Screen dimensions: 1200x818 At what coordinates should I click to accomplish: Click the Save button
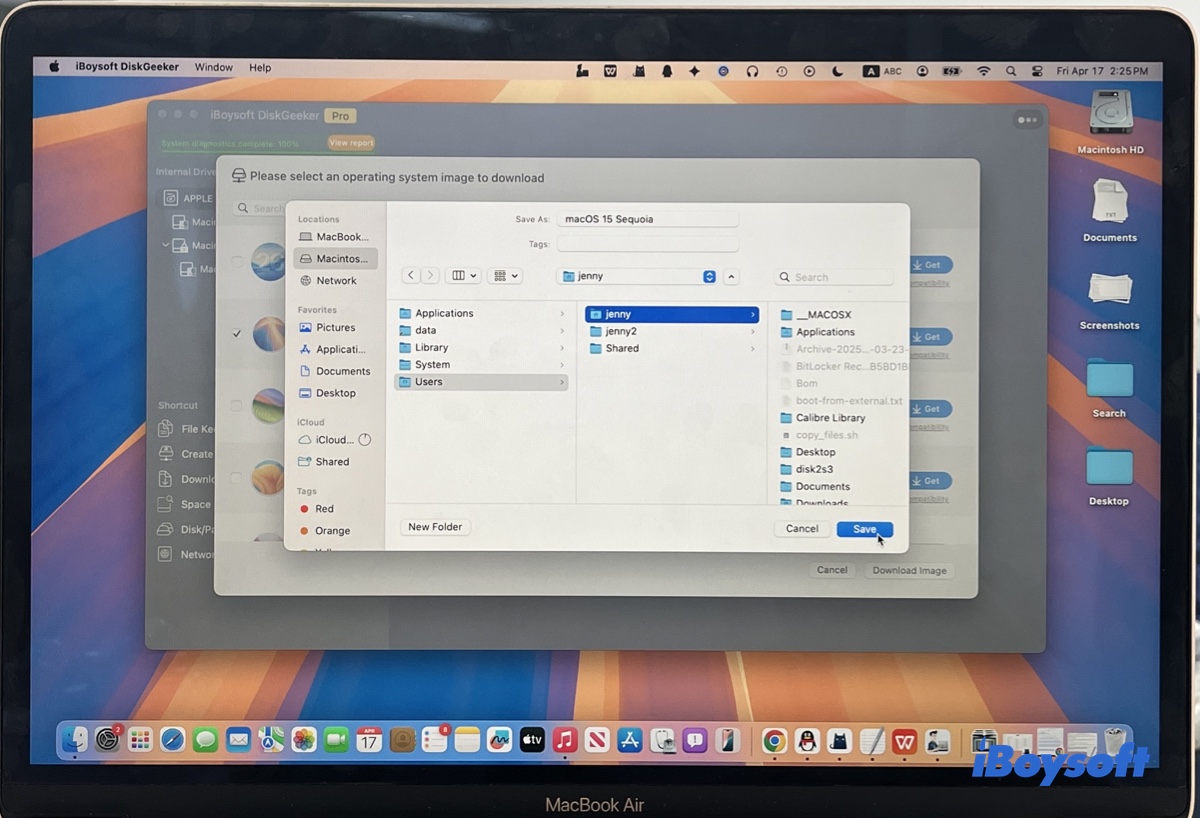point(863,528)
